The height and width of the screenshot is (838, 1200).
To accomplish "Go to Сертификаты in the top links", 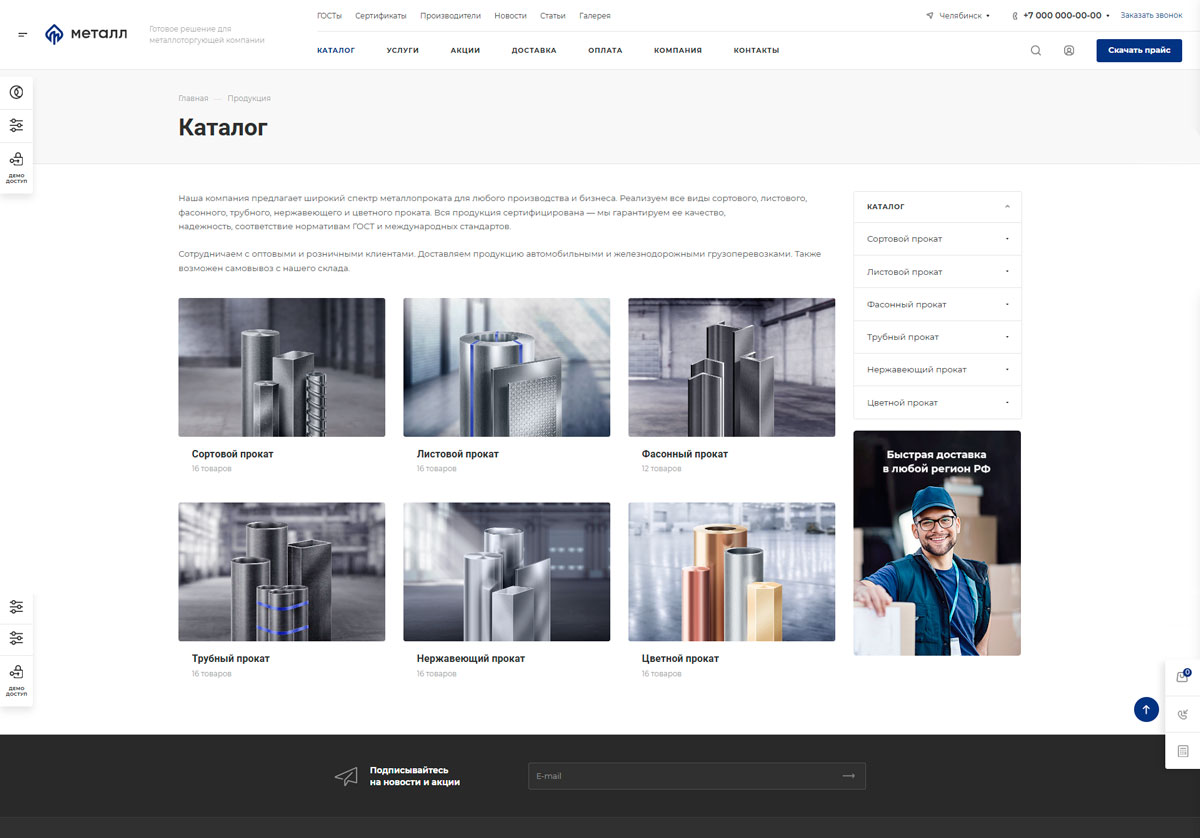I will [381, 16].
